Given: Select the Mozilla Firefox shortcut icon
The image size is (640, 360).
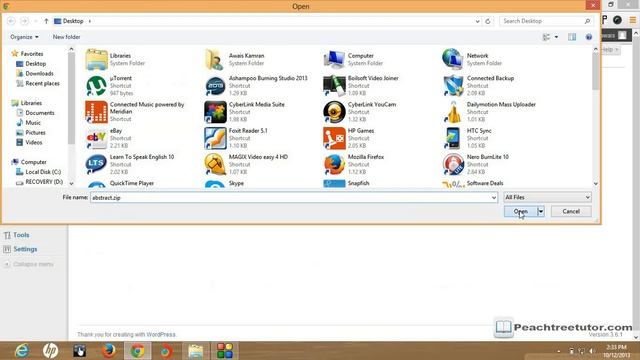Looking at the screenshot, I should pyautogui.click(x=334, y=164).
